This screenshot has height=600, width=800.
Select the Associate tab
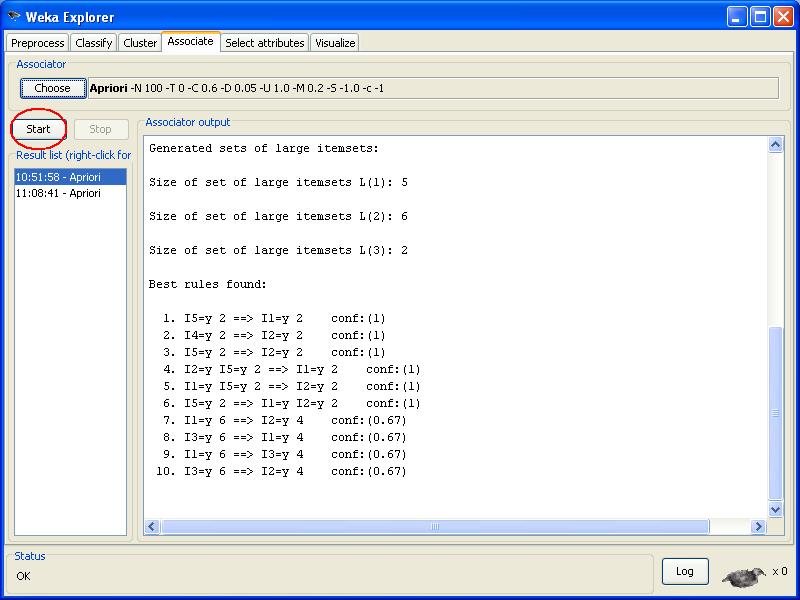tap(190, 42)
